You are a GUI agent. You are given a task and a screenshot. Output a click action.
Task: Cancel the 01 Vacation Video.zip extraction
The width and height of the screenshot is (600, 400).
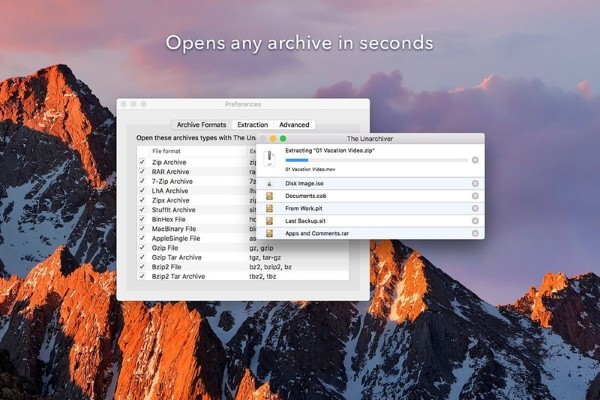tap(475, 160)
